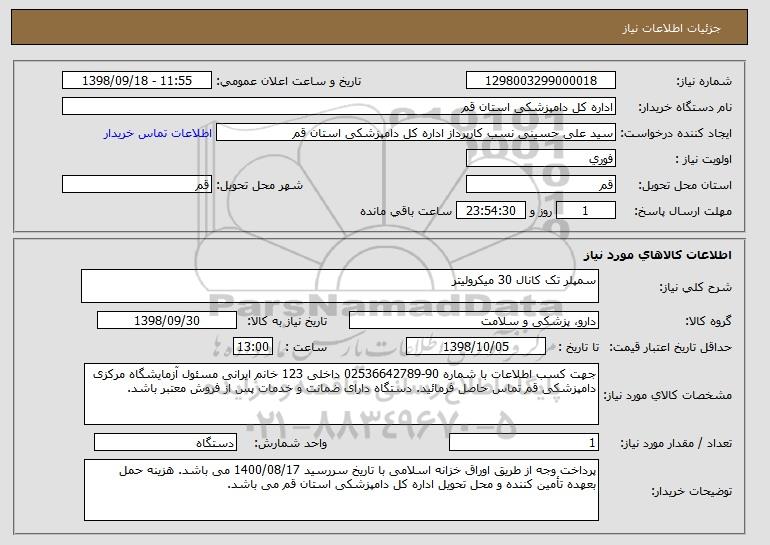Click the label استان محل تحویل
Viewport: 770px width, 545px height.
click(685, 185)
